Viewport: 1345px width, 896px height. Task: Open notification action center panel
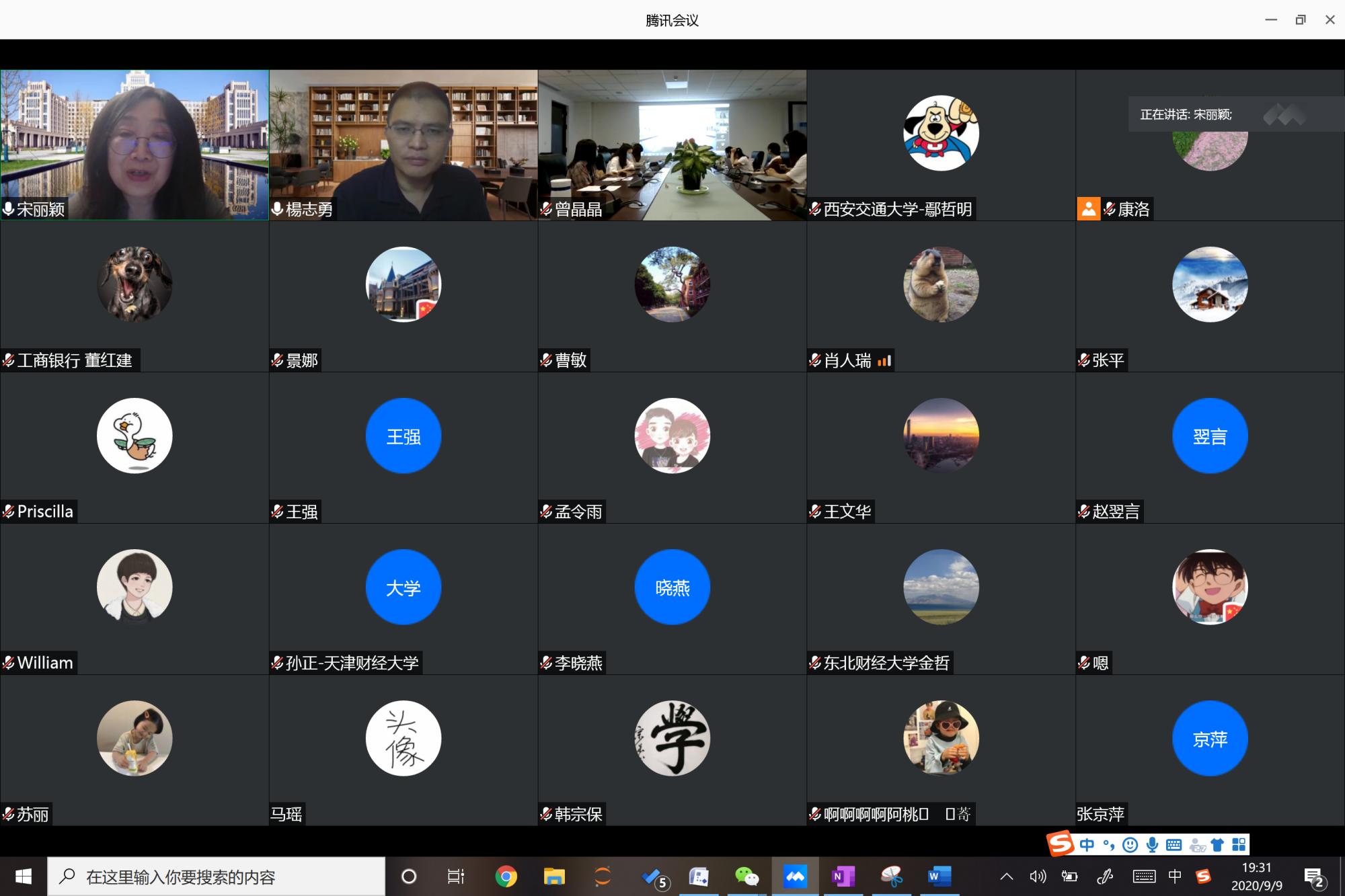point(1314,877)
